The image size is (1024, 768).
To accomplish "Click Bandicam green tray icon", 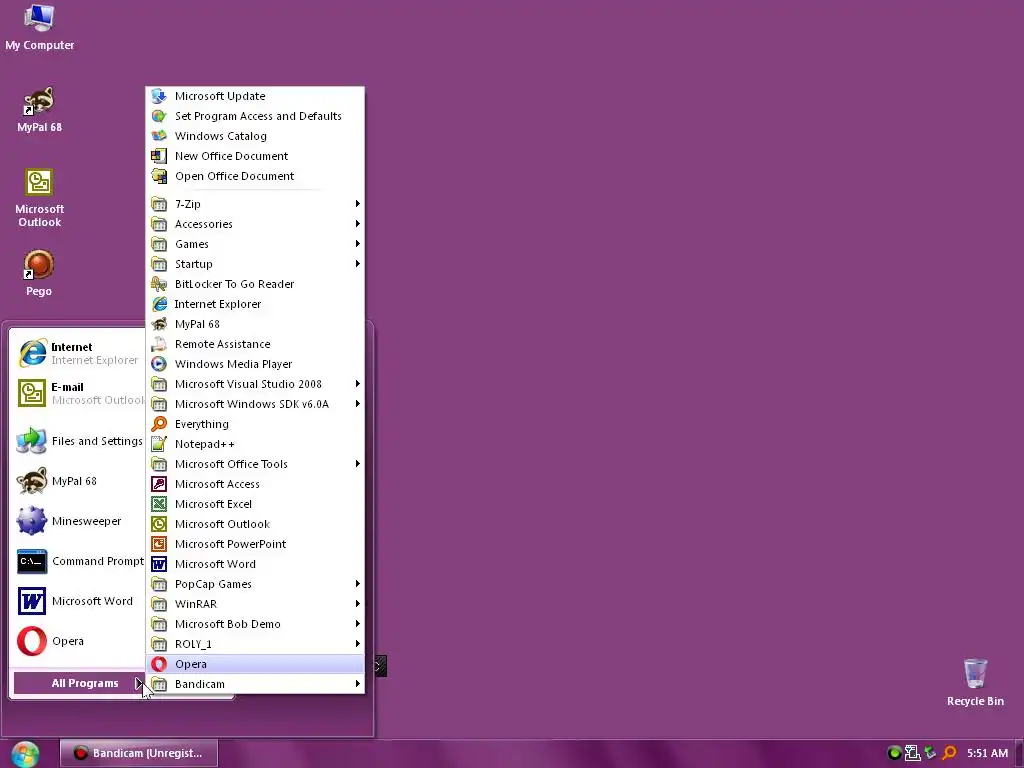I will pyautogui.click(x=894, y=753).
